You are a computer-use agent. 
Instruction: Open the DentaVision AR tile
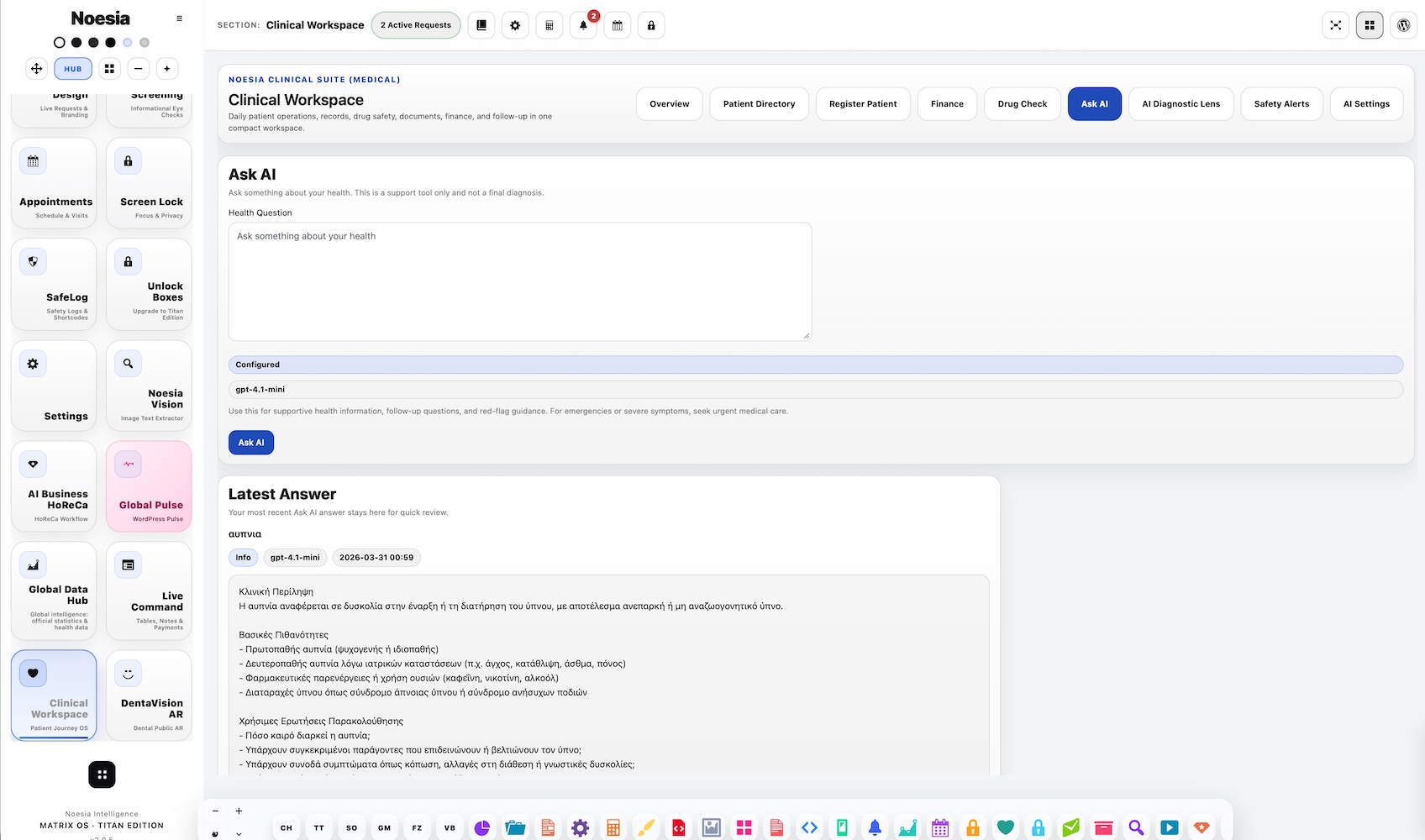149,696
